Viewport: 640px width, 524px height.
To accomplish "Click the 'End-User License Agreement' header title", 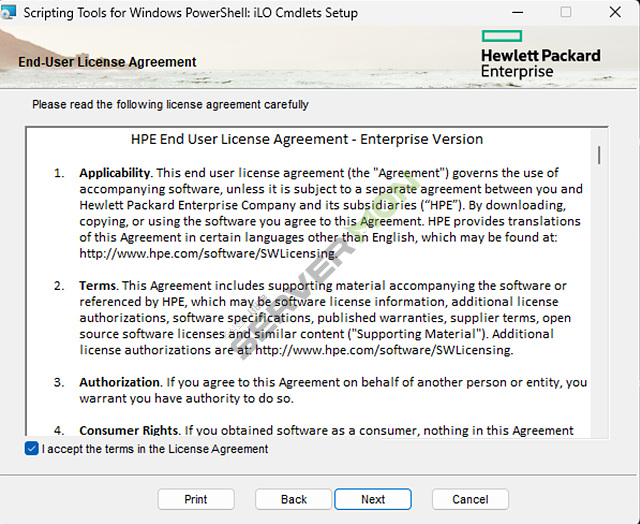I will (107, 62).
